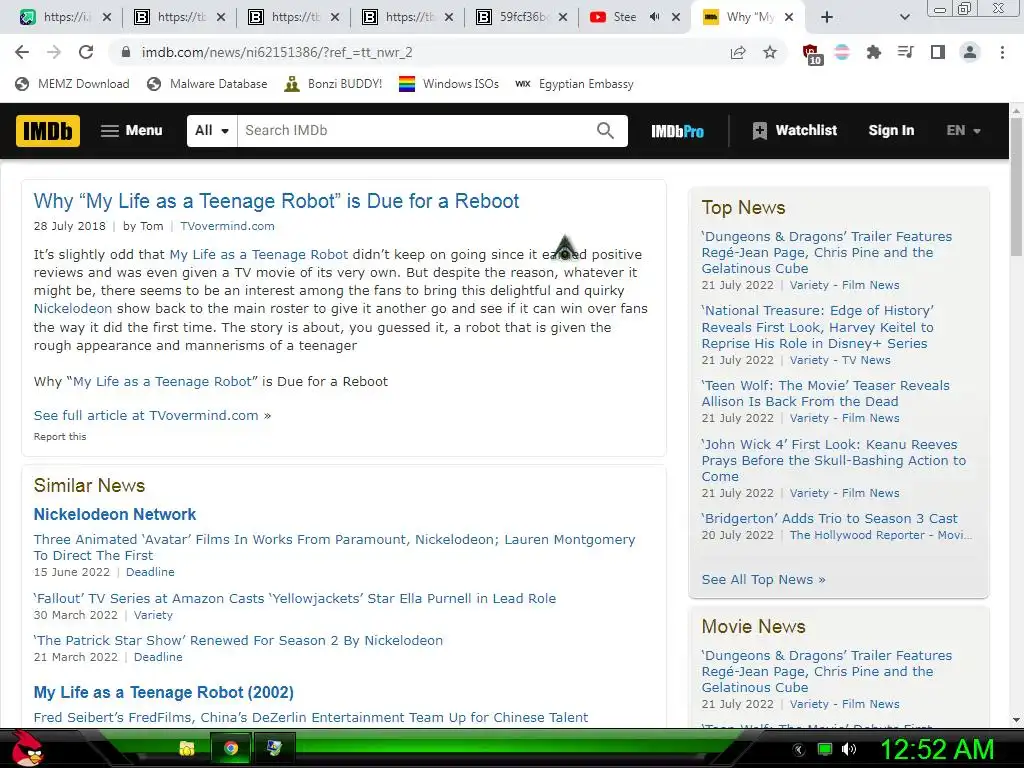
Task: Open See full article at TVovermind.com
Action: 152,415
